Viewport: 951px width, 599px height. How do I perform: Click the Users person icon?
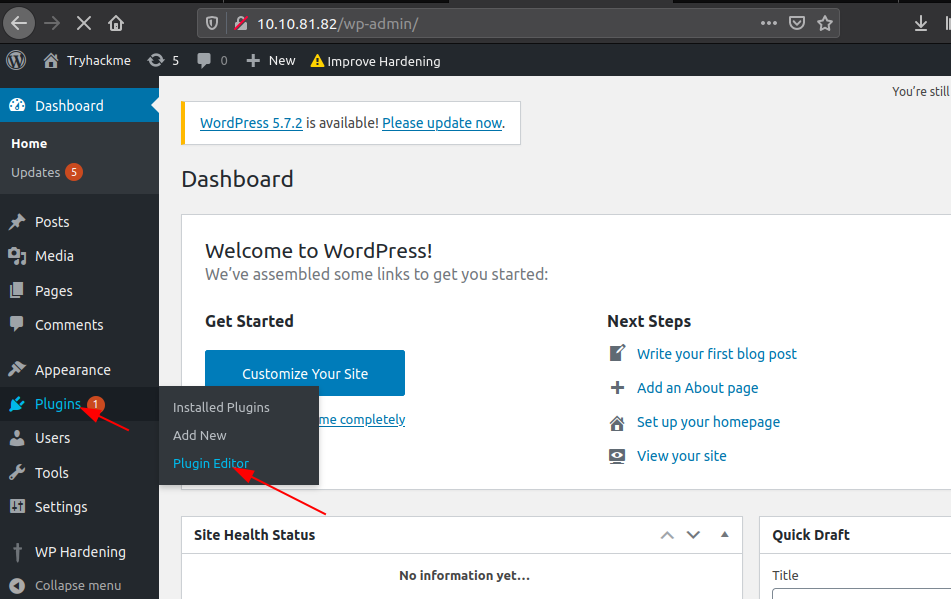tap(17, 438)
